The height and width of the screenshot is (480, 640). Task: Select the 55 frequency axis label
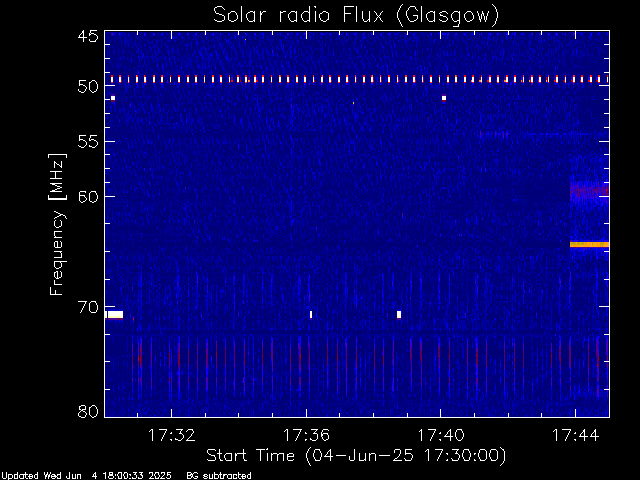pos(88,142)
